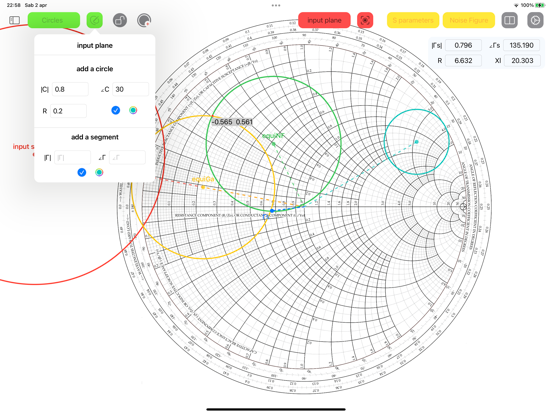The width and height of the screenshot is (552, 414).
Task: Tap the round marker icon with red dot
Action: click(144, 20)
